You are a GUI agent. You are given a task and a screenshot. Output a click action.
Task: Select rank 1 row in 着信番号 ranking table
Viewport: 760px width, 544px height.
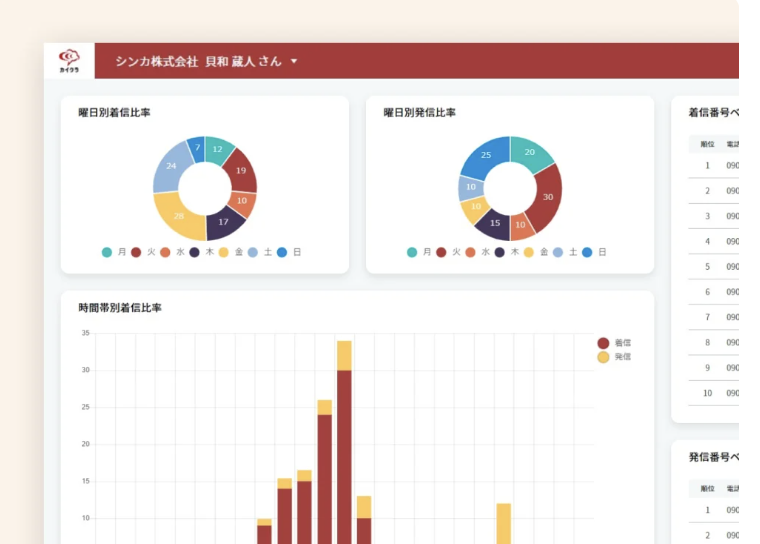(x=712, y=166)
